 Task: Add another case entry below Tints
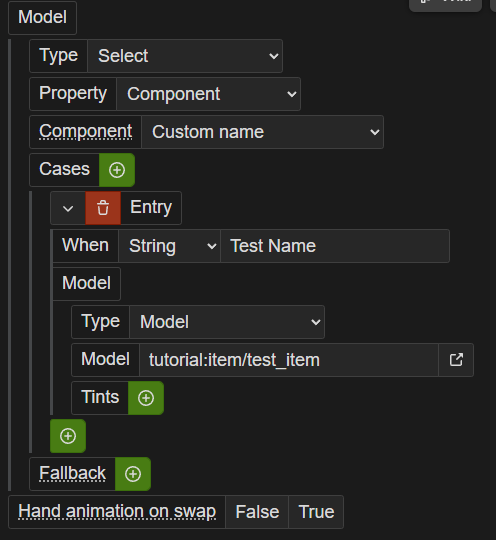click(x=68, y=436)
